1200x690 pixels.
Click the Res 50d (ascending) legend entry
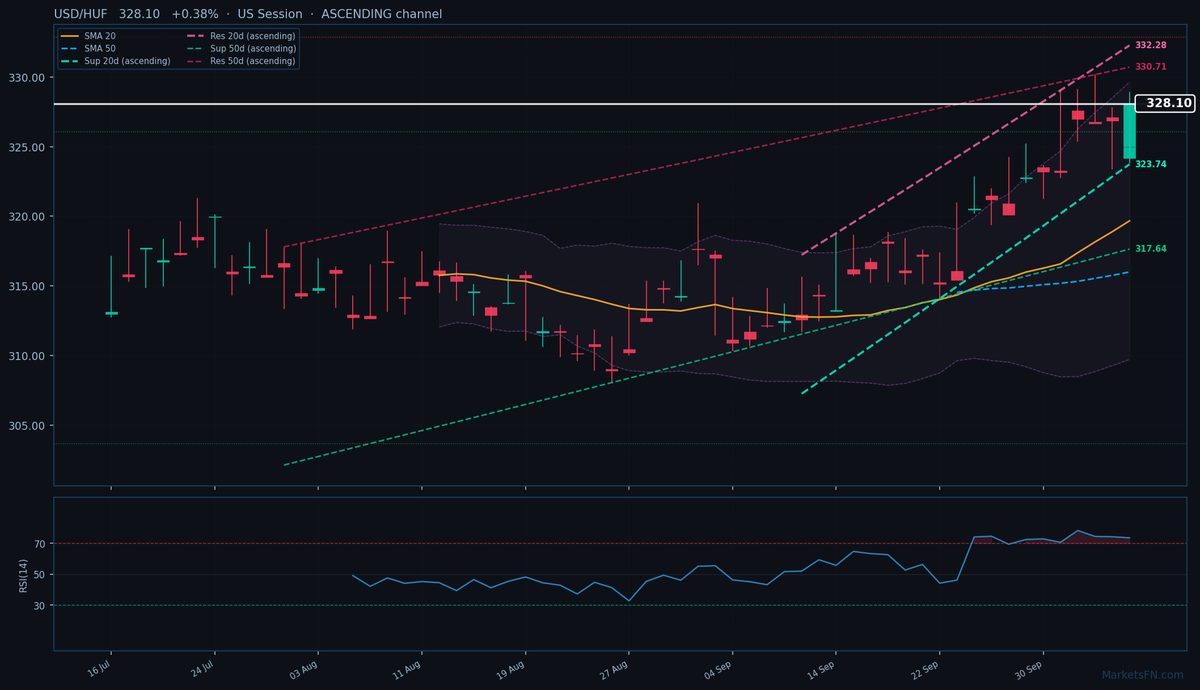(x=241, y=61)
